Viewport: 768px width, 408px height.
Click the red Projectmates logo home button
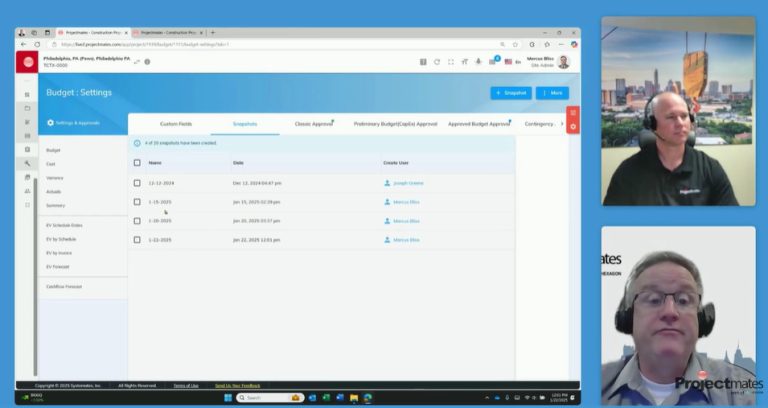(27, 62)
